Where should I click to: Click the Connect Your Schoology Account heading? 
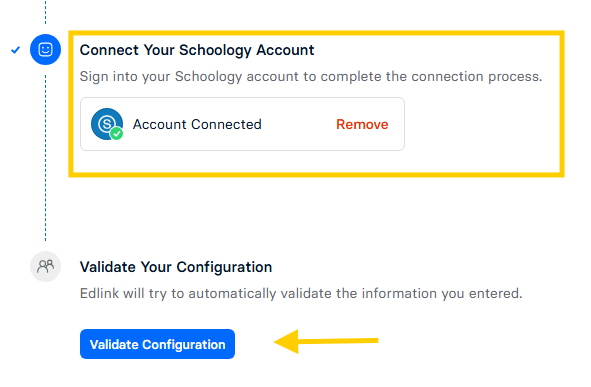[x=197, y=50]
